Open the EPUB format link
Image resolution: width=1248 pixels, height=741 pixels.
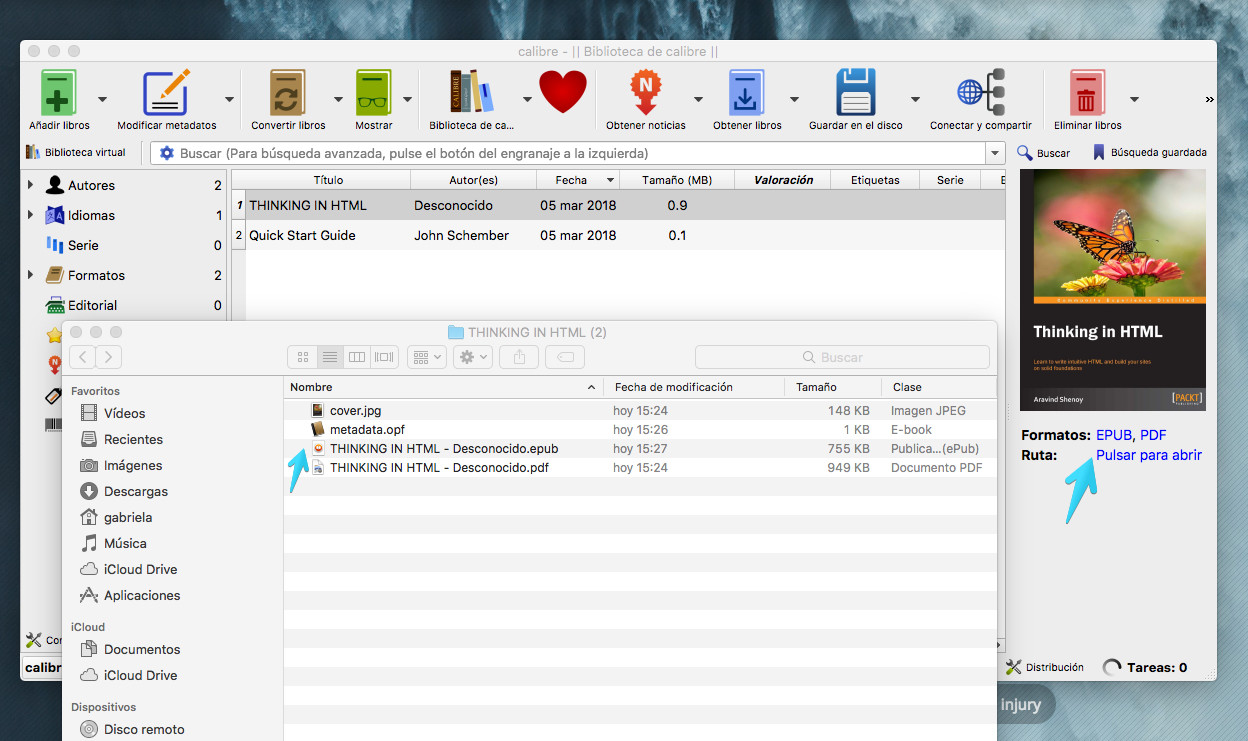[x=1114, y=435]
